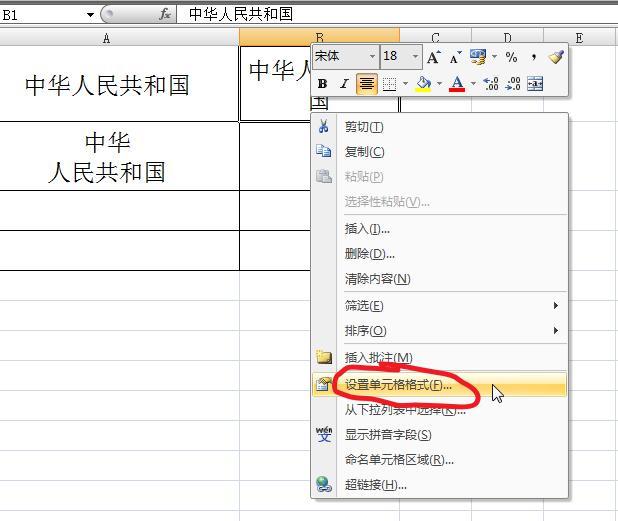This screenshot has height=521, width=618.
Task: Toggle italic formatting
Action: tap(344, 84)
